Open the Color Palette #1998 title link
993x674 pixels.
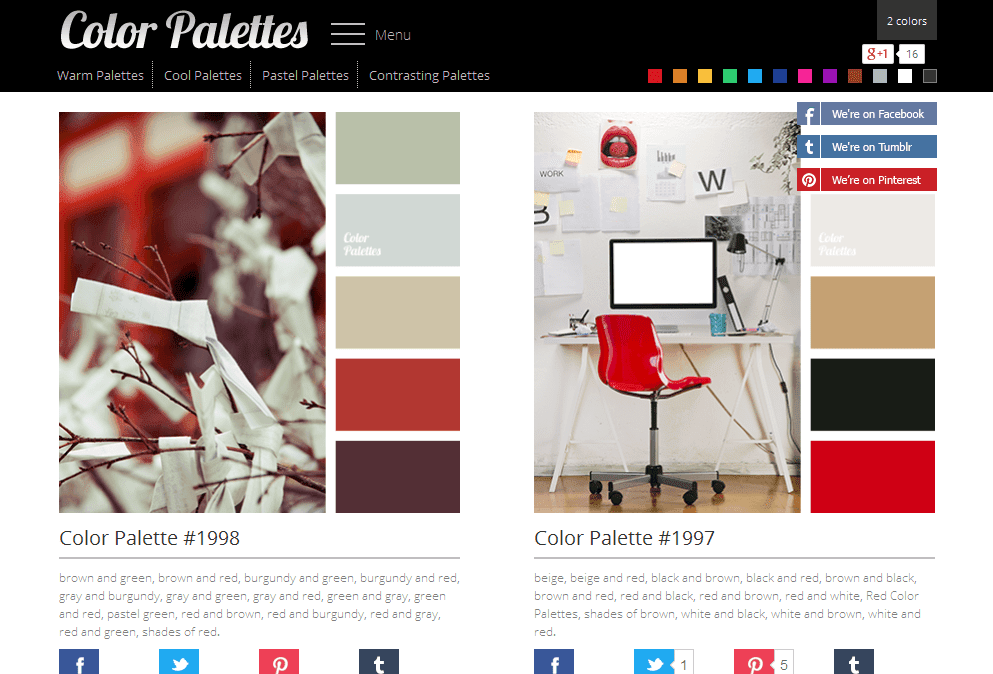pyautogui.click(x=149, y=538)
